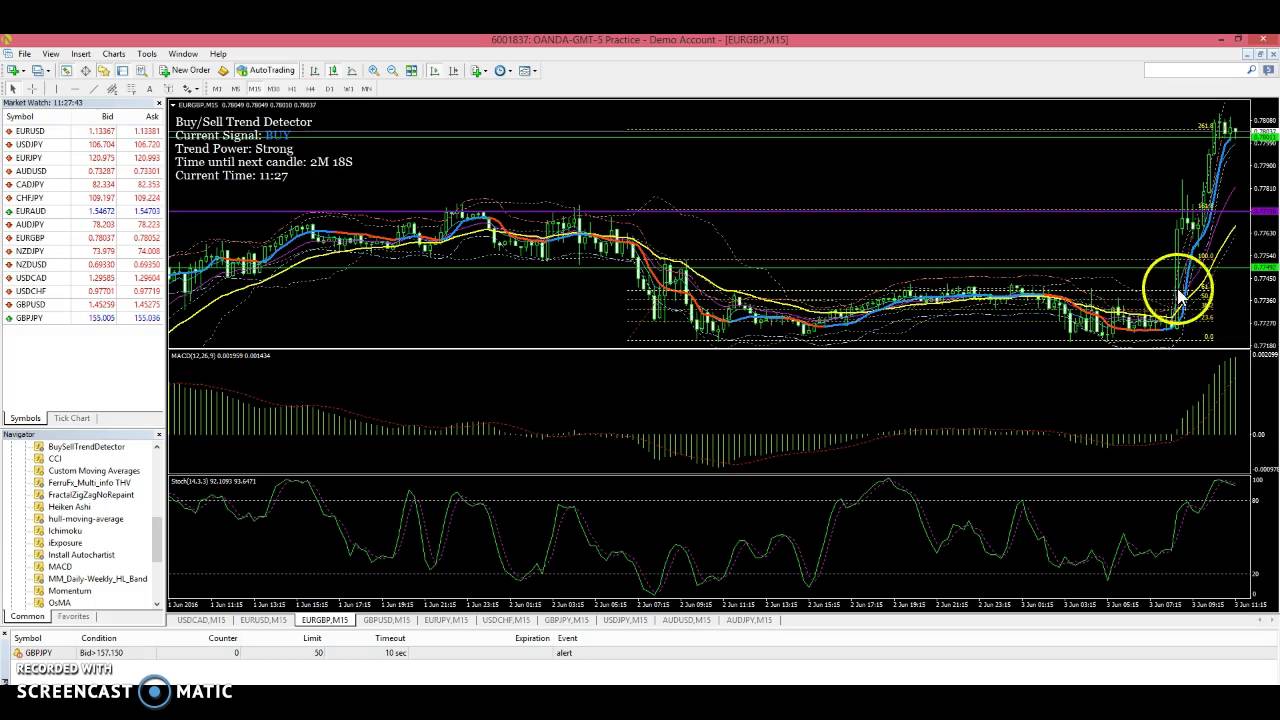
Task: Expand the Profiles dropdown arrow
Action: point(49,71)
